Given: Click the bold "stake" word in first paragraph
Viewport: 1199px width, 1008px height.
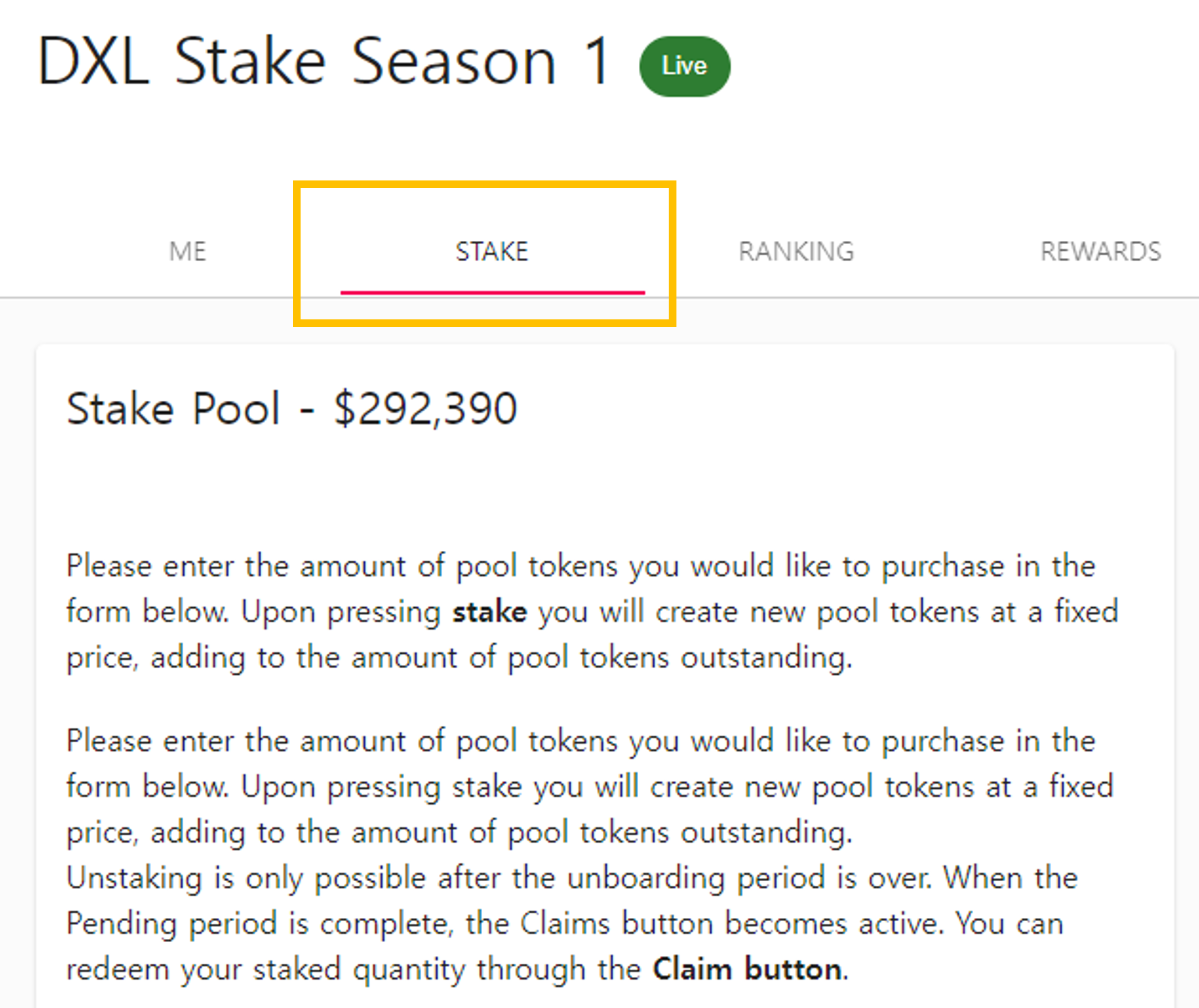Looking at the screenshot, I should coord(489,612).
